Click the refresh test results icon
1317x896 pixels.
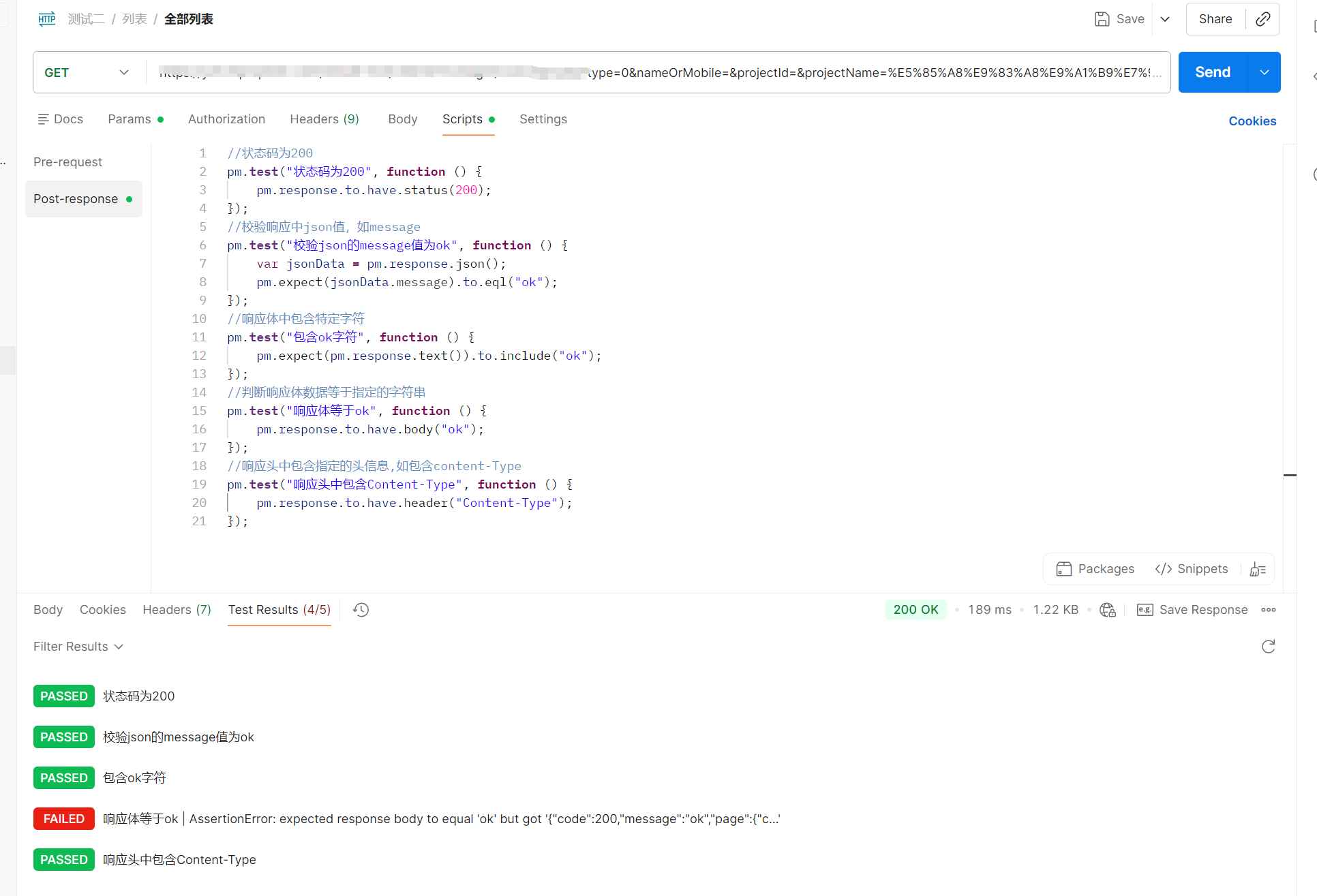1268,647
